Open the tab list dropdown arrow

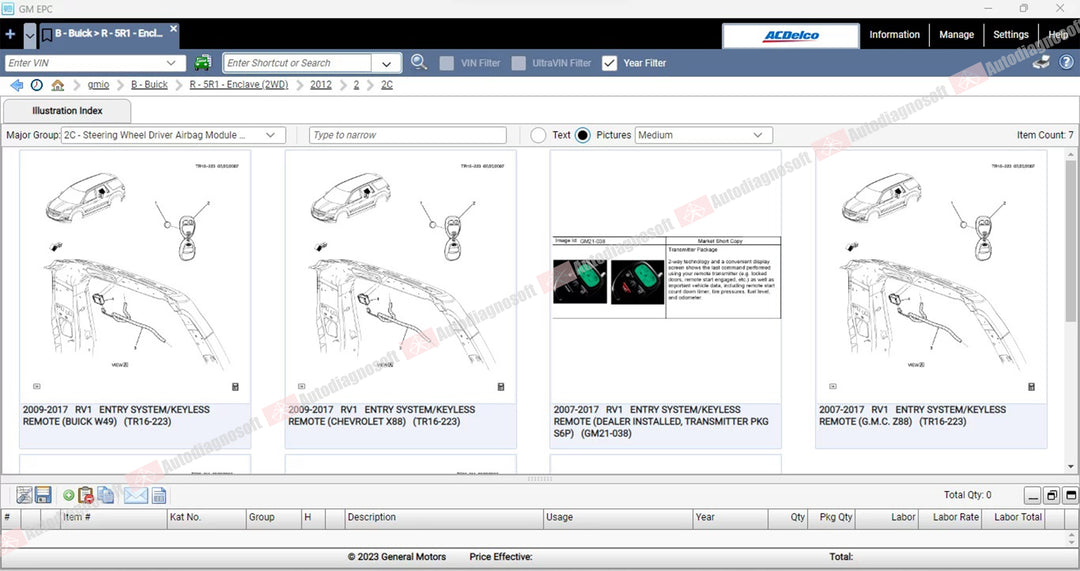(x=30, y=36)
